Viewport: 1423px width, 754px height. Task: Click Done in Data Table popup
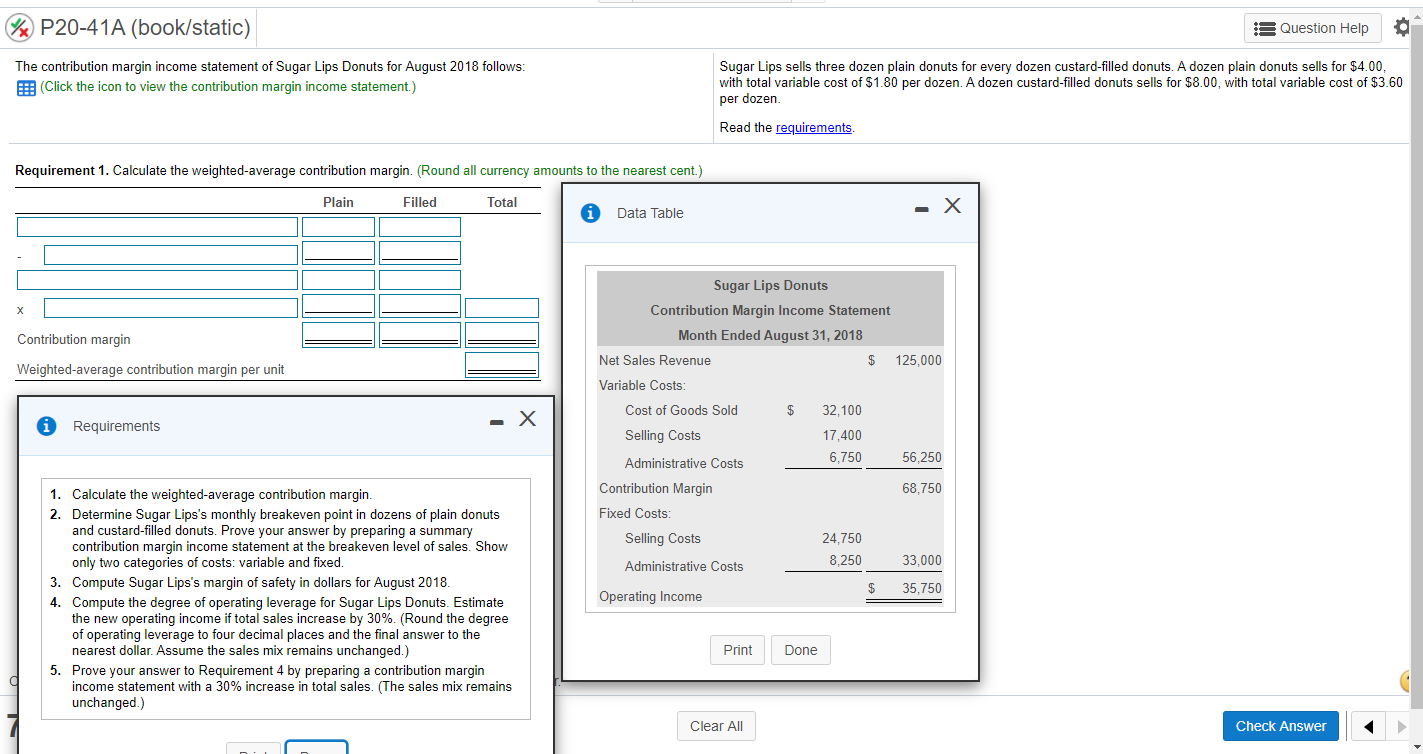tap(801, 650)
